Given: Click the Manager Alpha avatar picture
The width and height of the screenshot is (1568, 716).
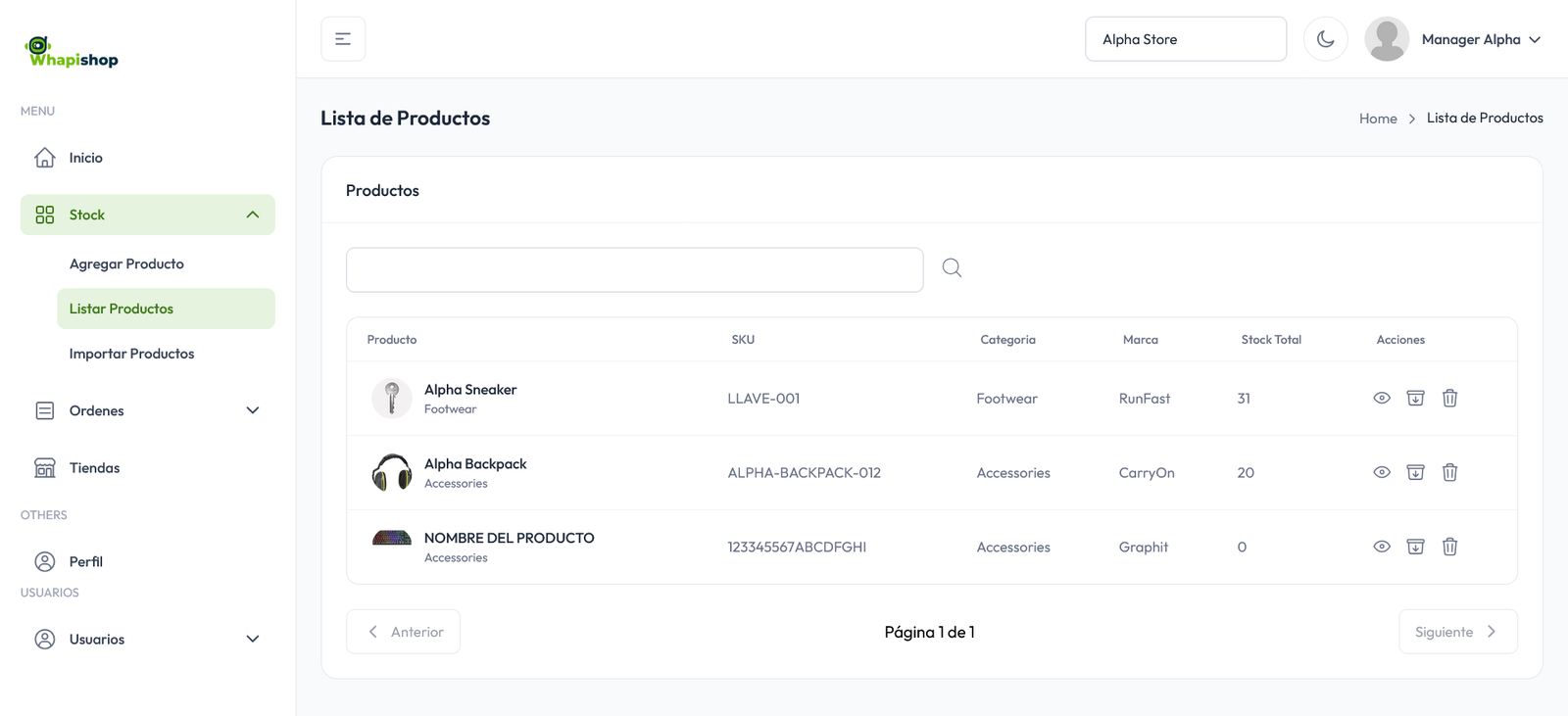Looking at the screenshot, I should (x=1387, y=39).
